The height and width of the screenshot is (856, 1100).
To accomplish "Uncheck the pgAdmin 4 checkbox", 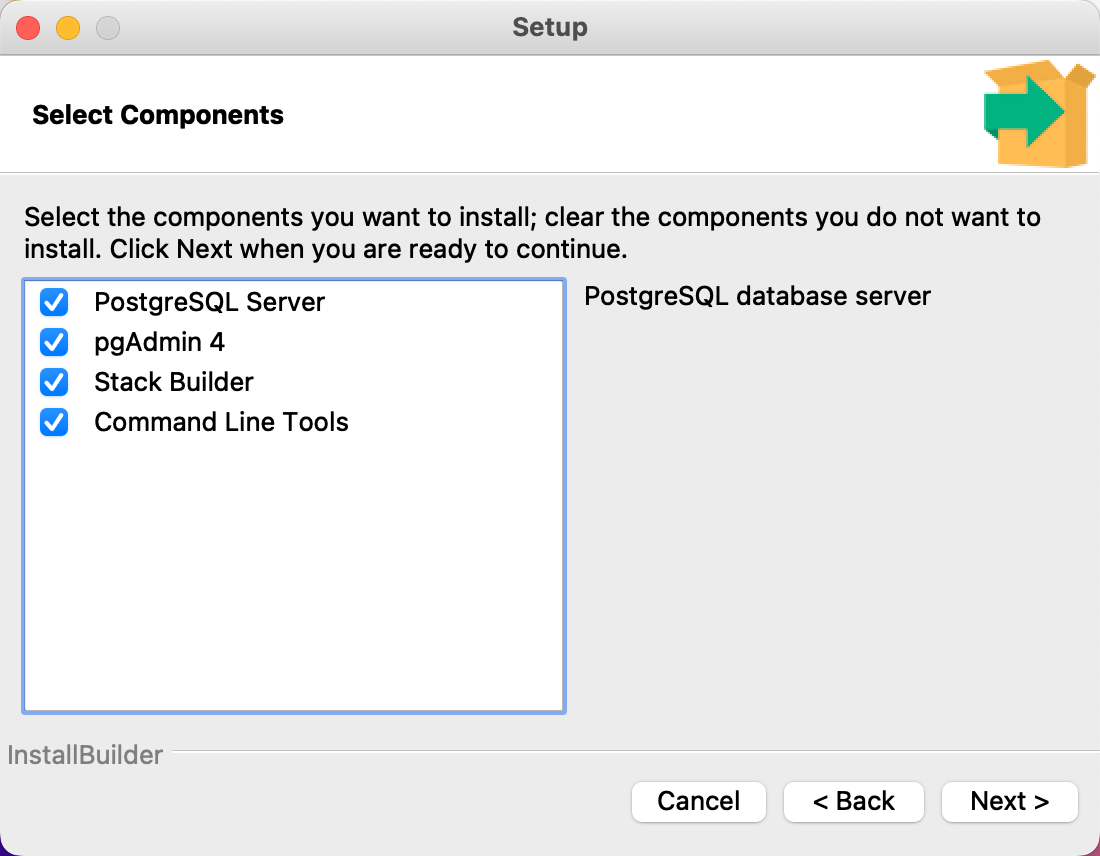I will tap(54, 342).
